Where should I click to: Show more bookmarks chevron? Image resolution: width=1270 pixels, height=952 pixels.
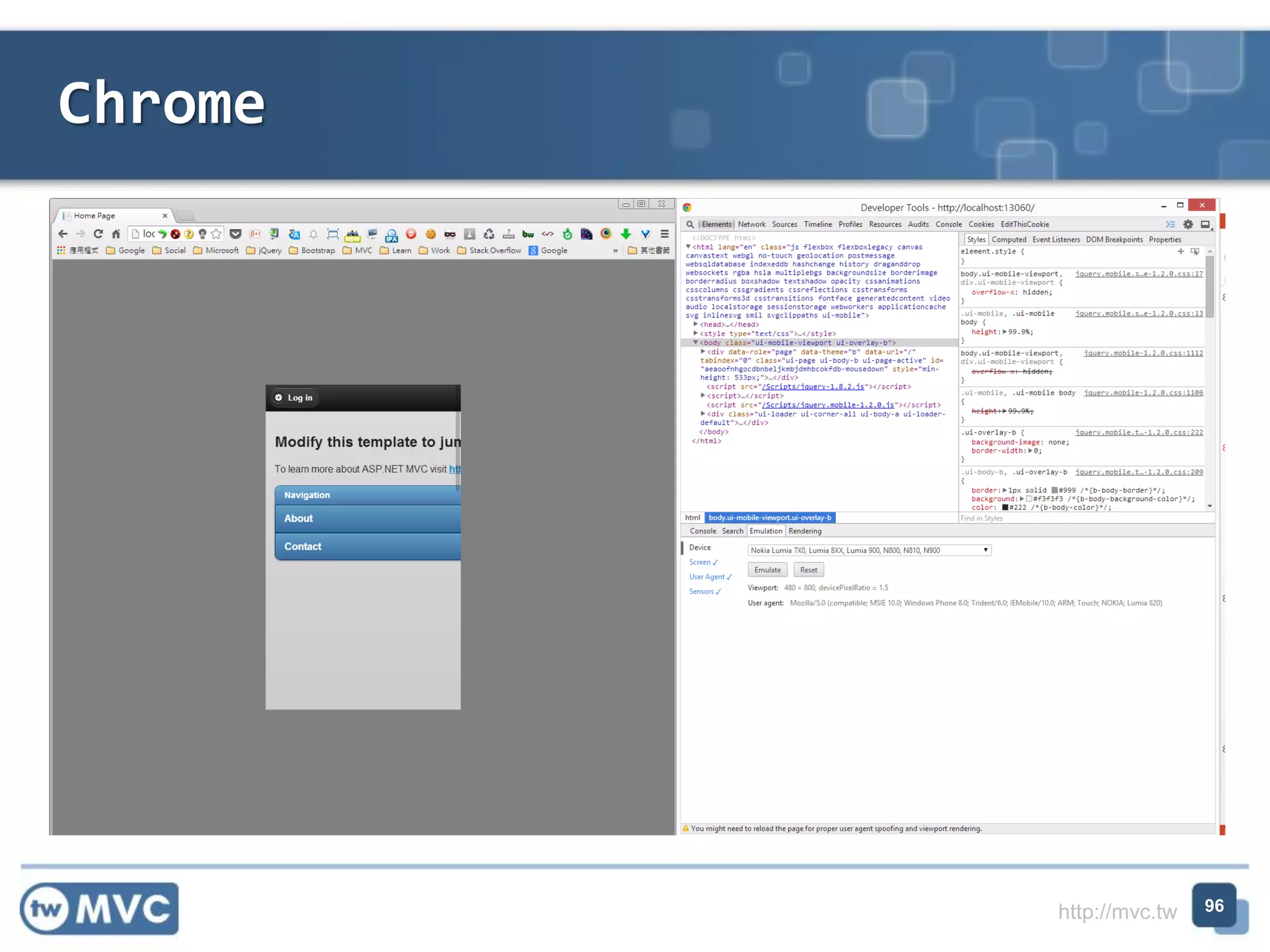(615, 250)
